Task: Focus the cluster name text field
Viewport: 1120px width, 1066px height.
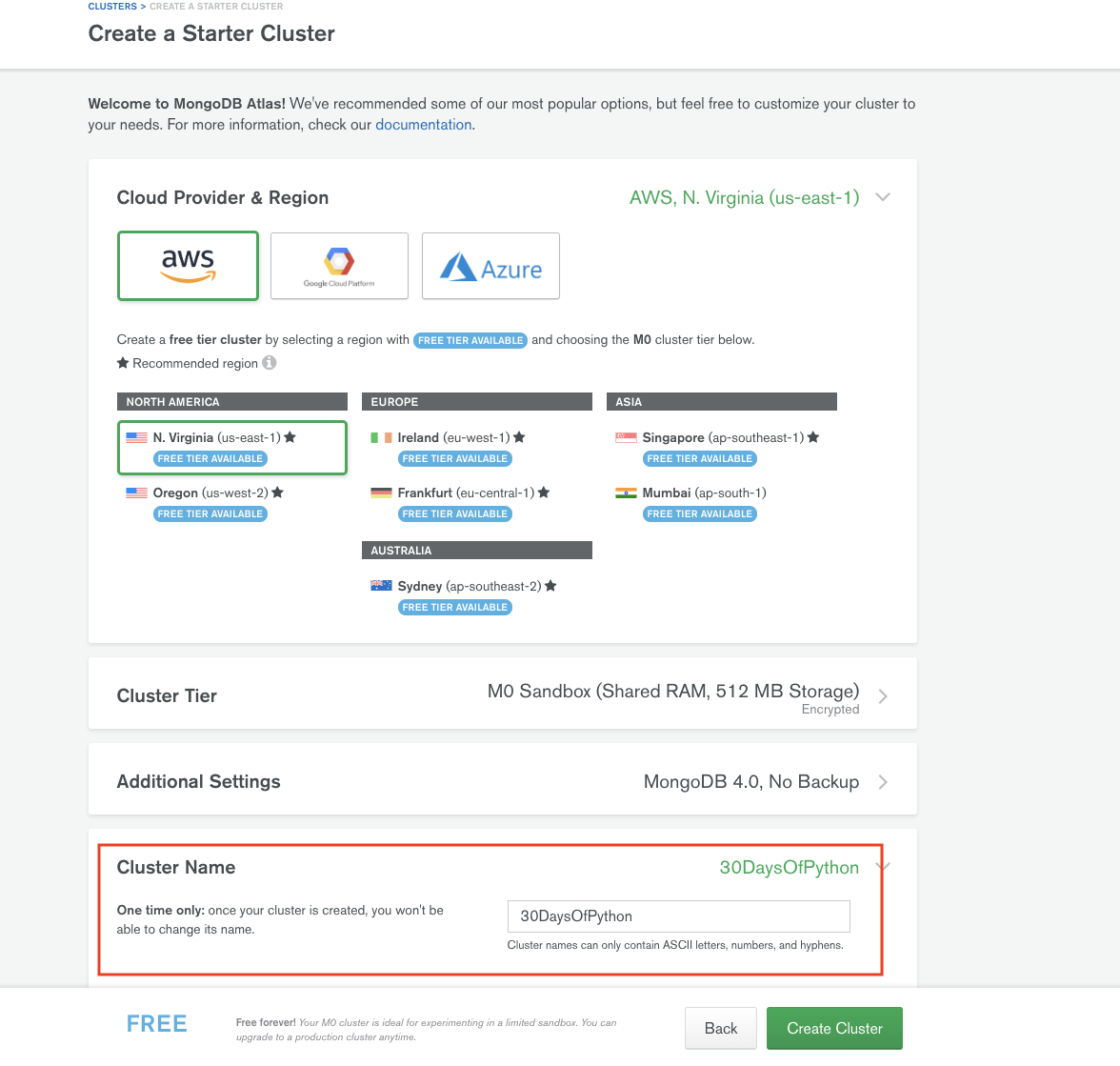Action: coord(678,916)
